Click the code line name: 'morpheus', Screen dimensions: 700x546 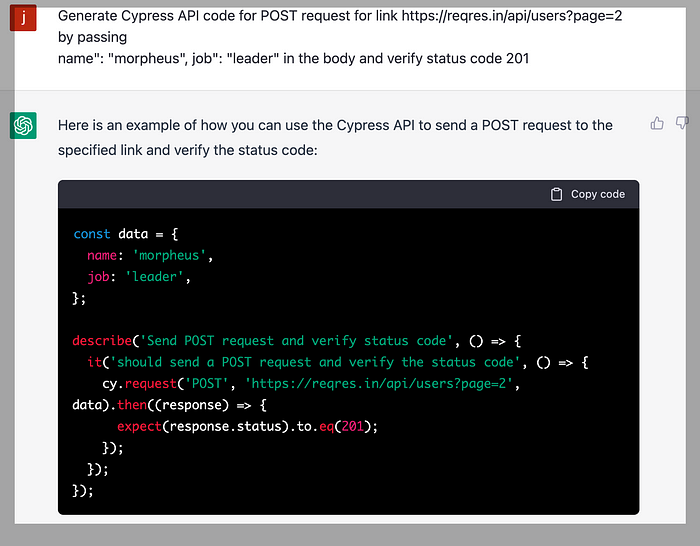point(150,255)
